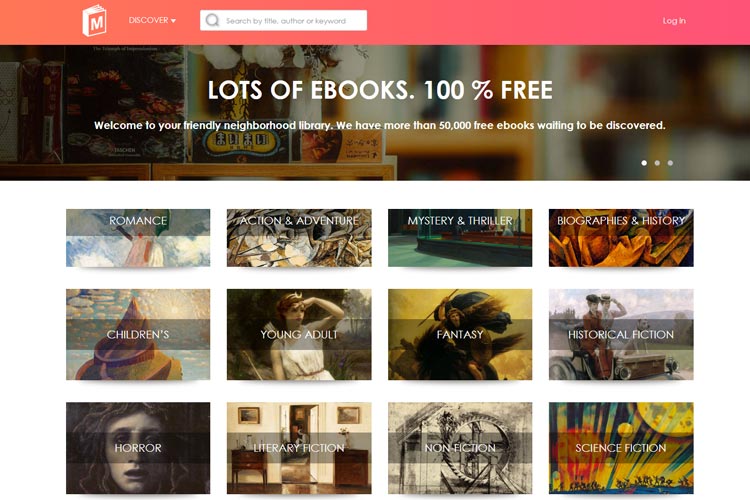Image resolution: width=750 pixels, height=500 pixels.
Task: Open the Literary Fiction category
Action: pos(299,448)
